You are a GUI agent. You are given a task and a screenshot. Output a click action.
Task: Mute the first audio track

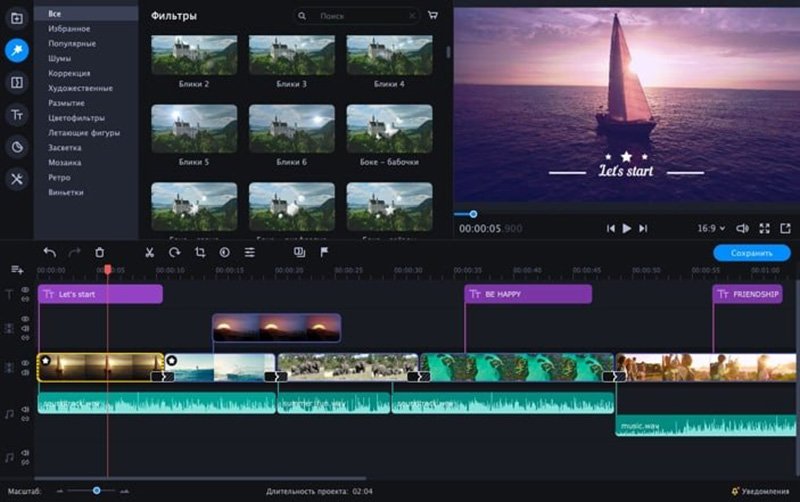pos(26,407)
